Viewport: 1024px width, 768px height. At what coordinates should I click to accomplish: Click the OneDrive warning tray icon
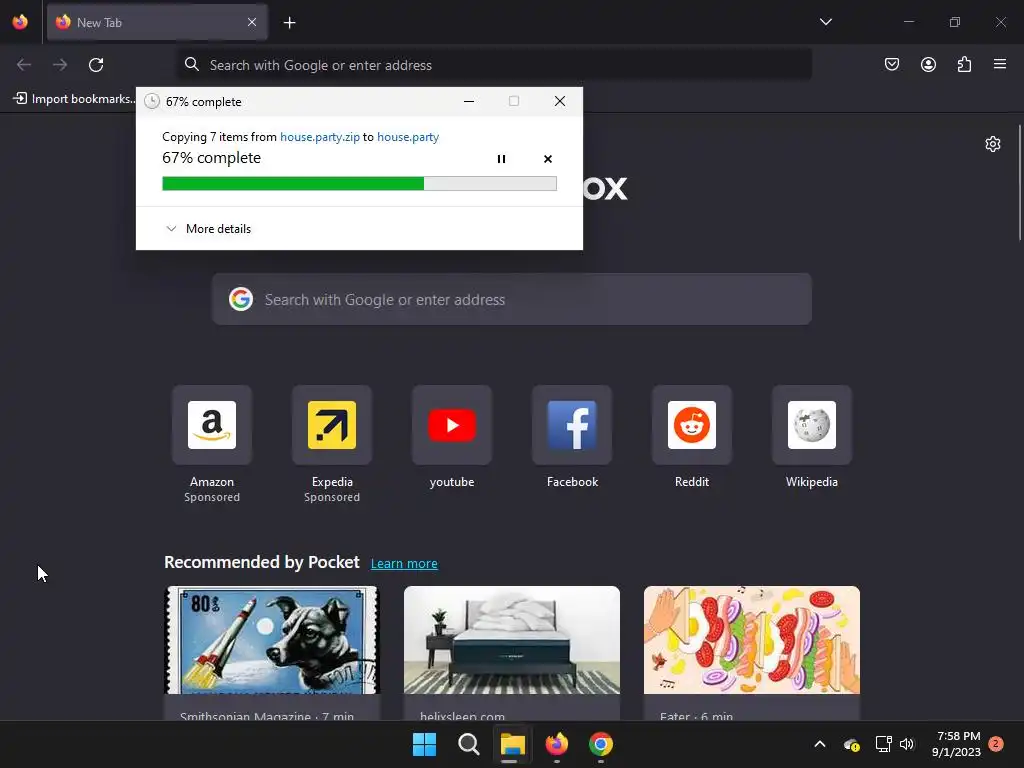(x=851, y=744)
